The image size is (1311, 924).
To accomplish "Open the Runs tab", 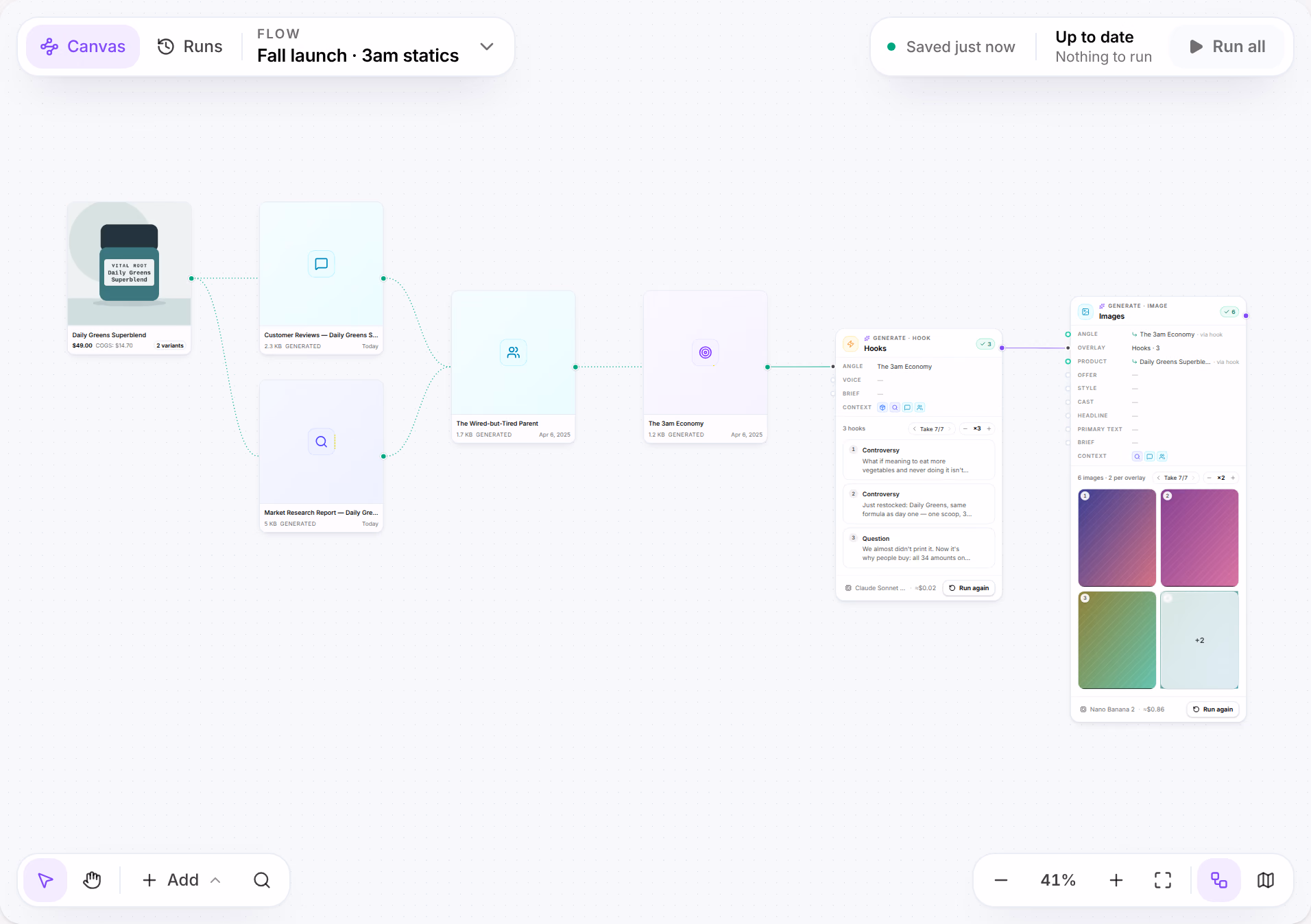I will [190, 47].
